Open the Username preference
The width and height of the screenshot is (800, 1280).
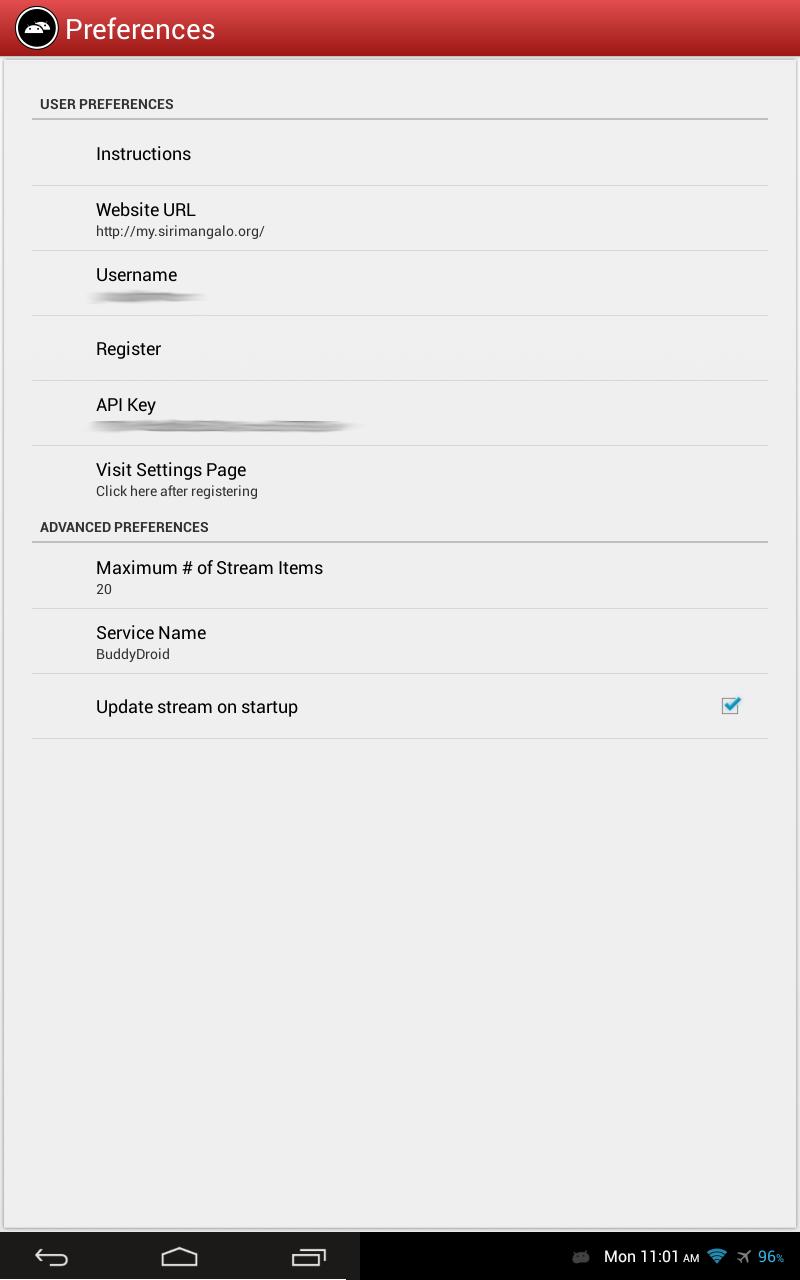click(400, 283)
